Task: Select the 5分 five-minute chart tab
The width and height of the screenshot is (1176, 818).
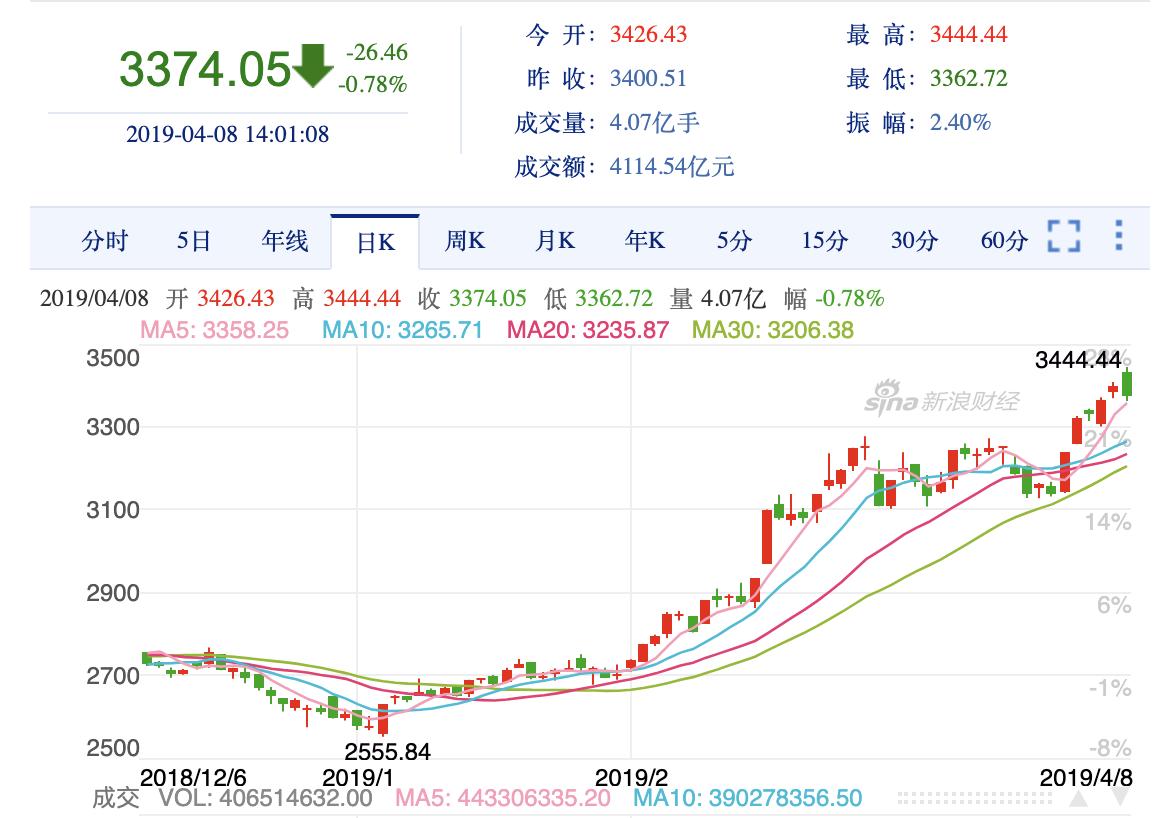Action: [x=734, y=241]
